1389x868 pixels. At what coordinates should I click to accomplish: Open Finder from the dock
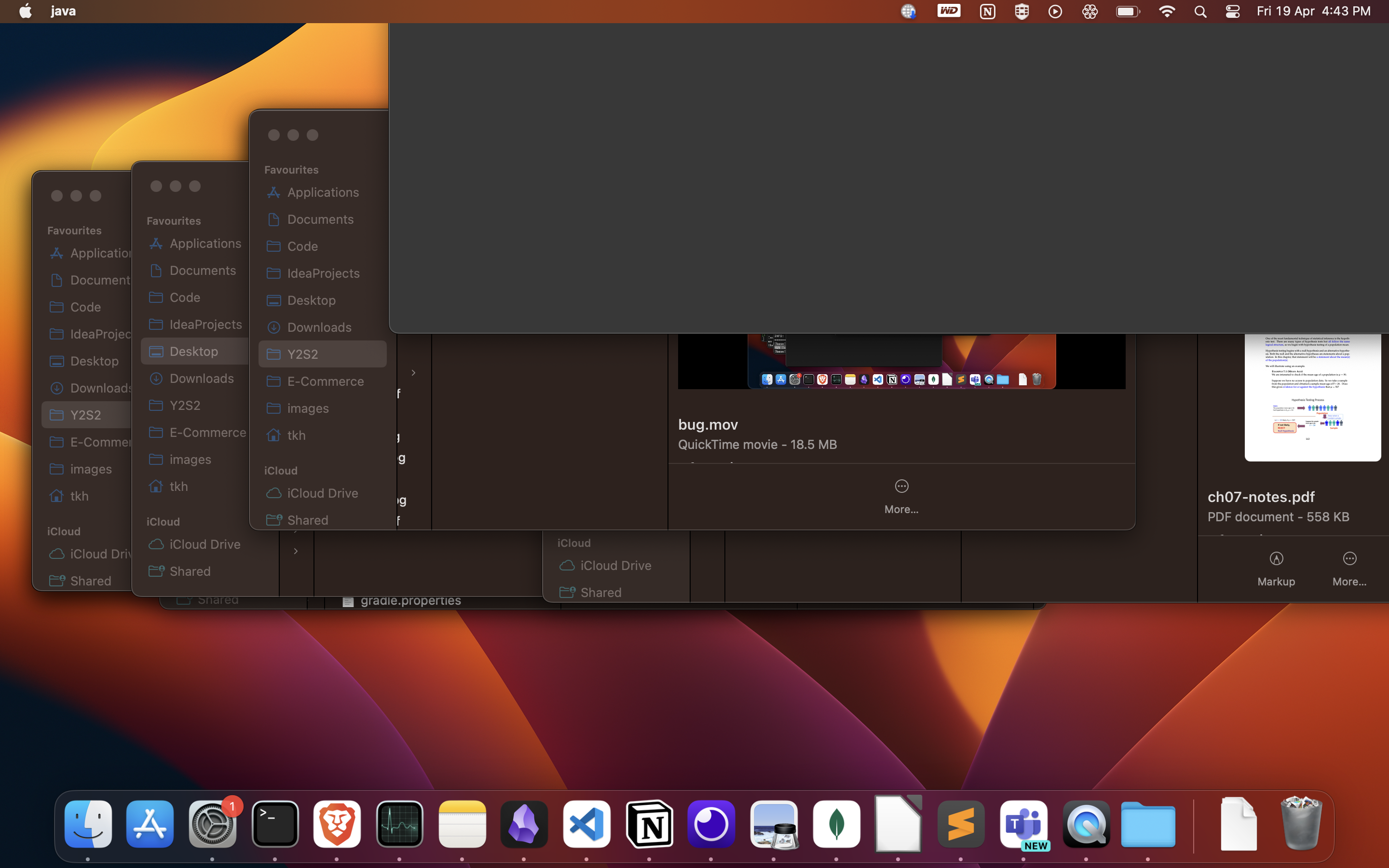[x=88, y=825]
